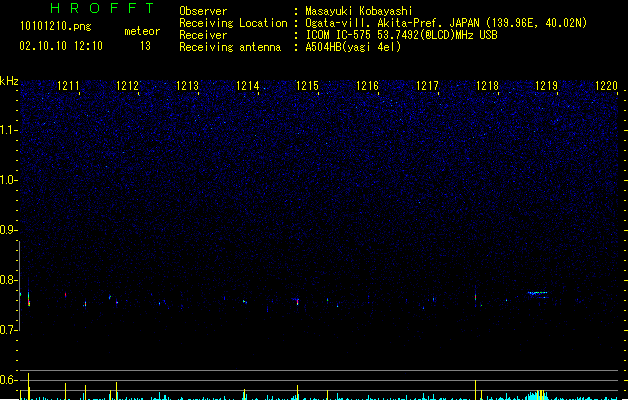
Task: Click the 1.0 kHz frequency label
Action: pos(8,180)
